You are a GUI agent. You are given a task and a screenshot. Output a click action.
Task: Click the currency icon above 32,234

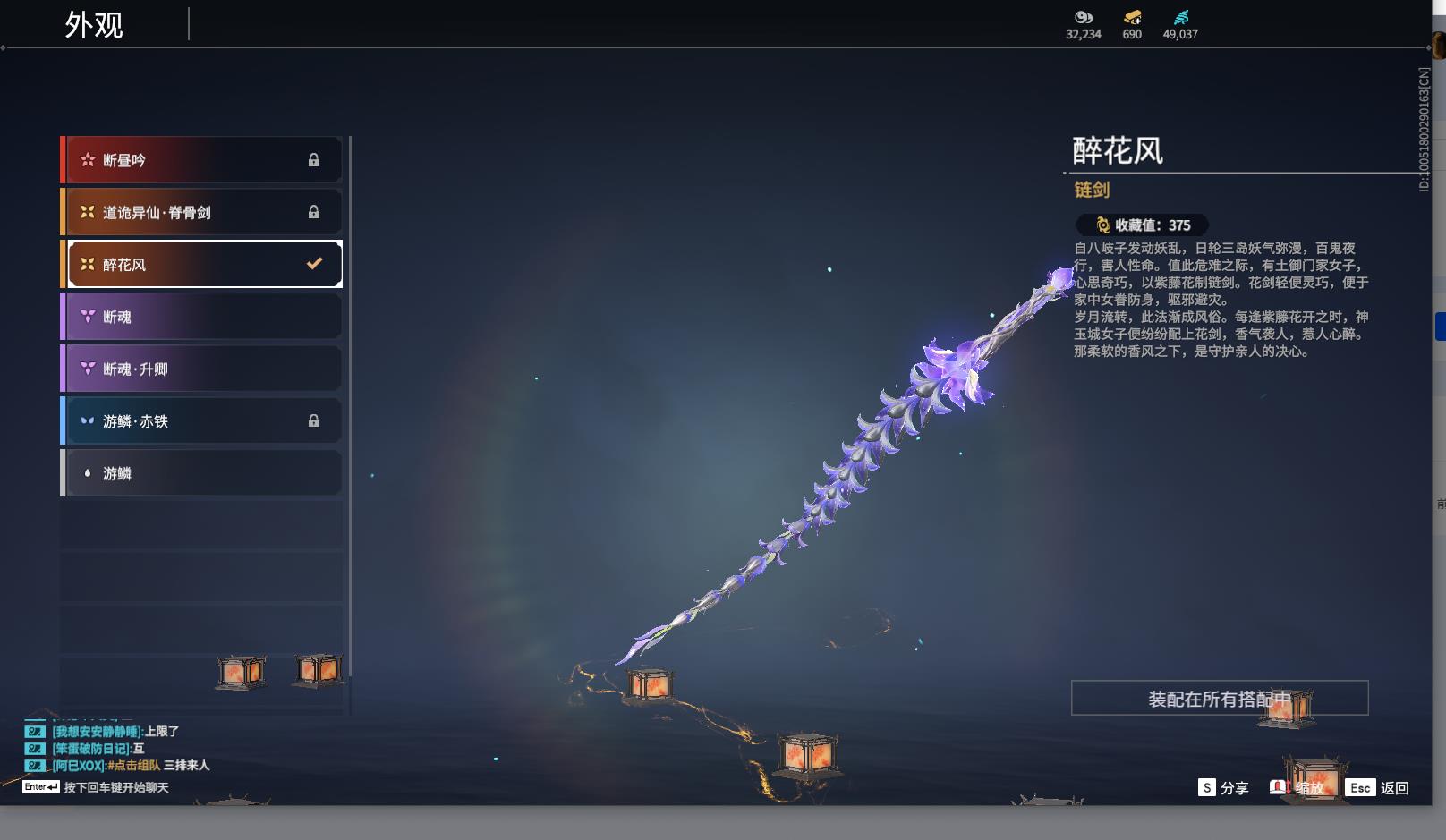1084,17
